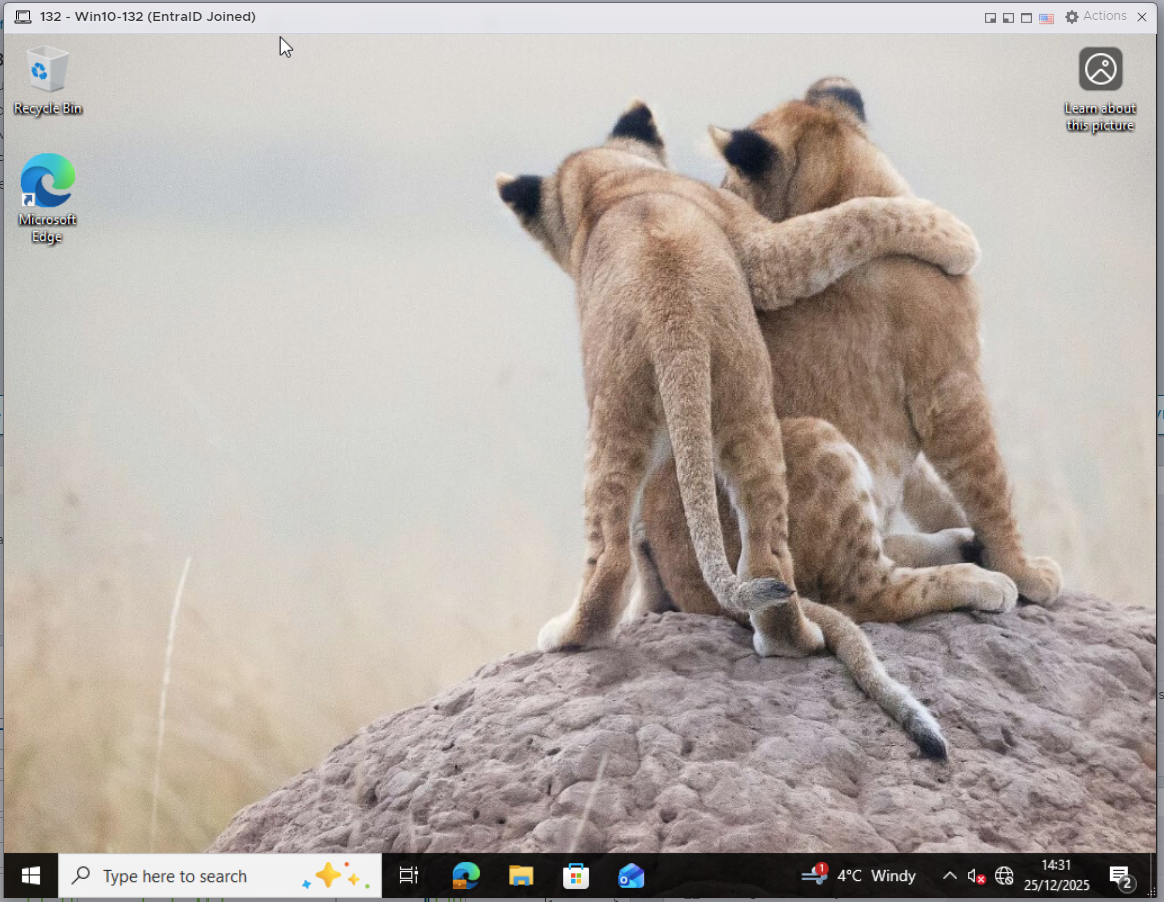This screenshot has height=902, width=1164.
Task: Open the 4°C Windy weather widget
Action: (x=860, y=876)
